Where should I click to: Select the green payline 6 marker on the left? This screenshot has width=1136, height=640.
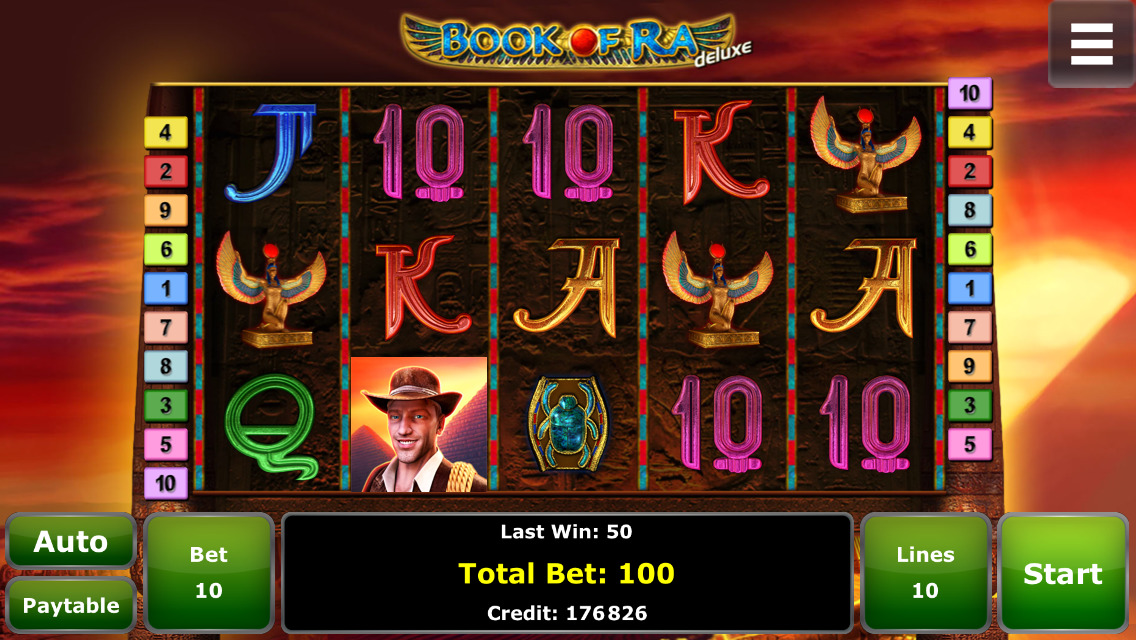tap(166, 249)
